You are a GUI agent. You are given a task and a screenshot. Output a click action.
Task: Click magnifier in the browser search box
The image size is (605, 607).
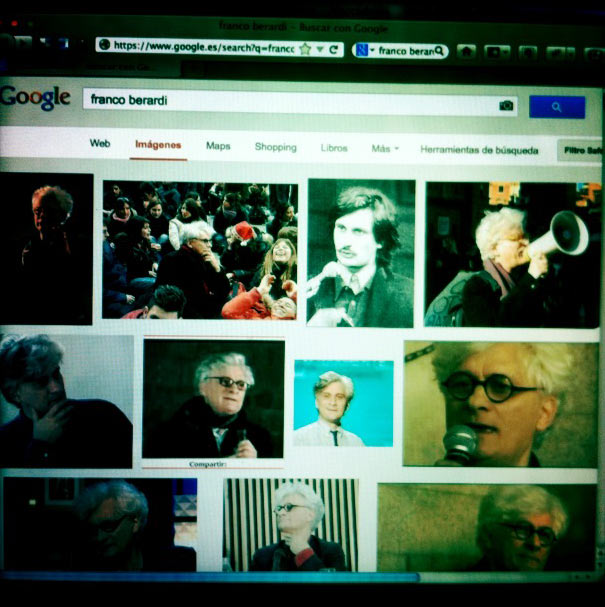pyautogui.click(x=438, y=50)
